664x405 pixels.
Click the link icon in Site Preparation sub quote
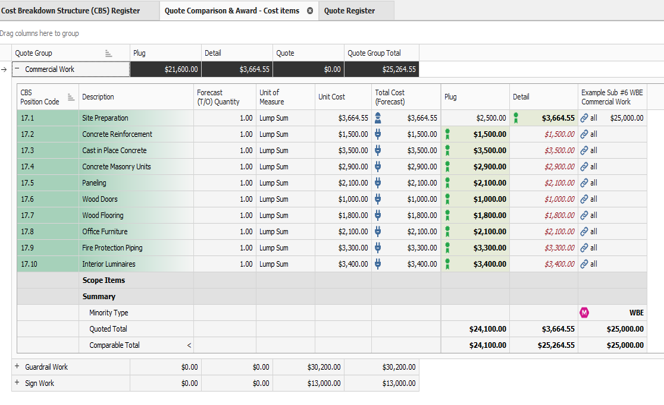[584, 118]
